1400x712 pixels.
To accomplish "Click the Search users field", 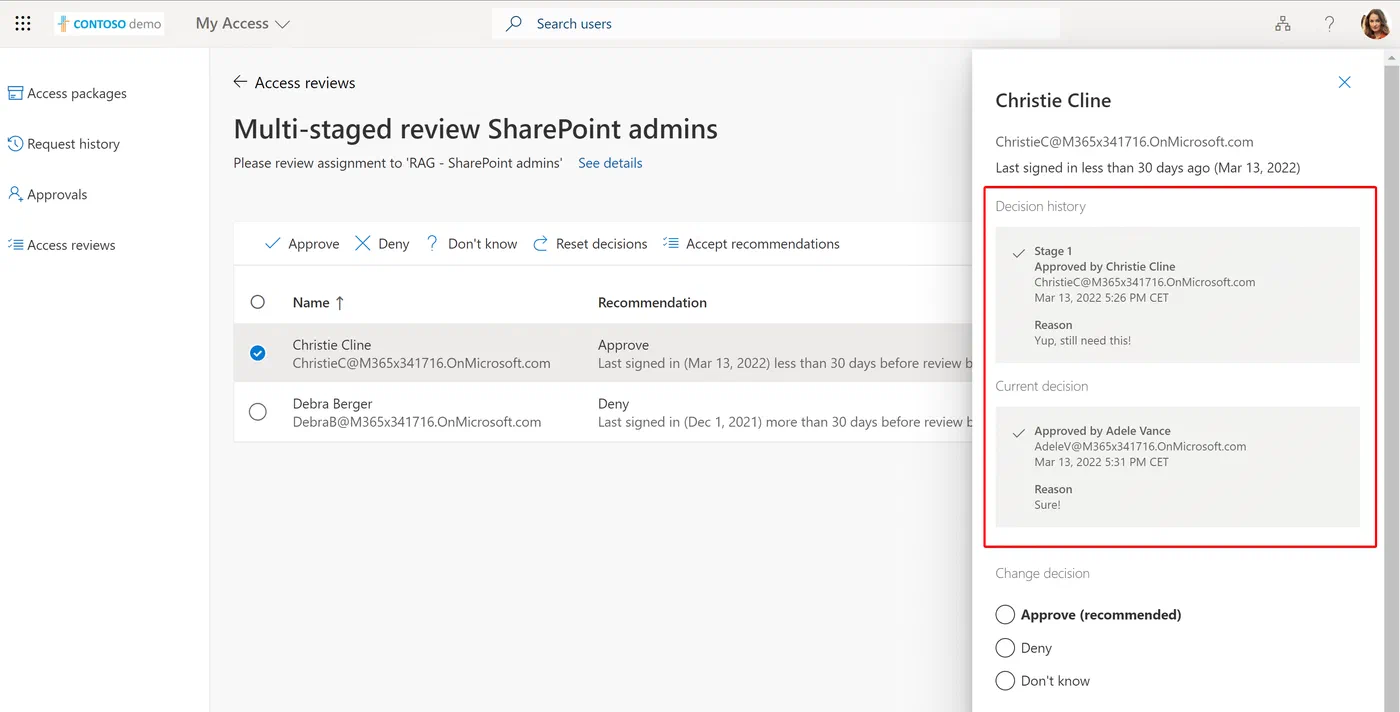I will [775, 23].
